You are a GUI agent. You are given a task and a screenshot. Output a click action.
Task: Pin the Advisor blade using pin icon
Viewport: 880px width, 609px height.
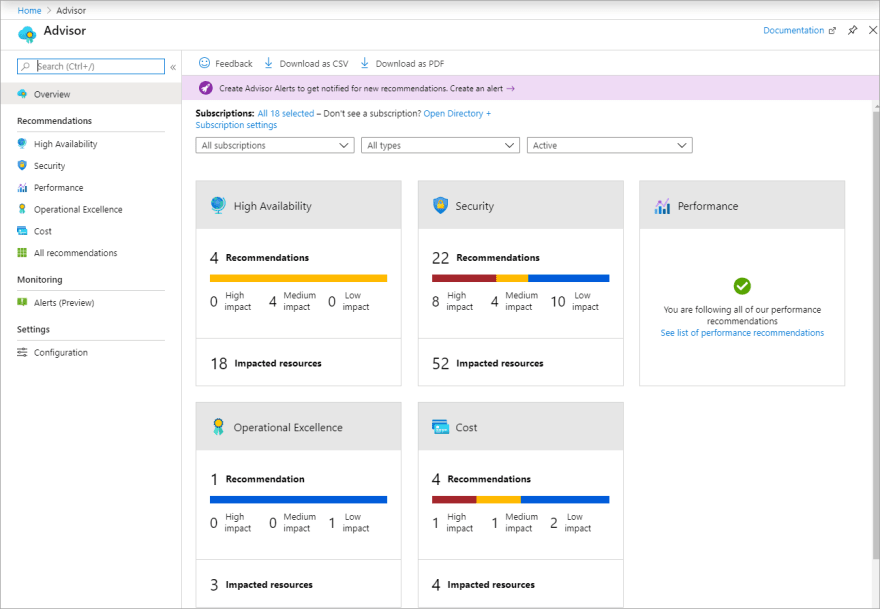coord(852,30)
